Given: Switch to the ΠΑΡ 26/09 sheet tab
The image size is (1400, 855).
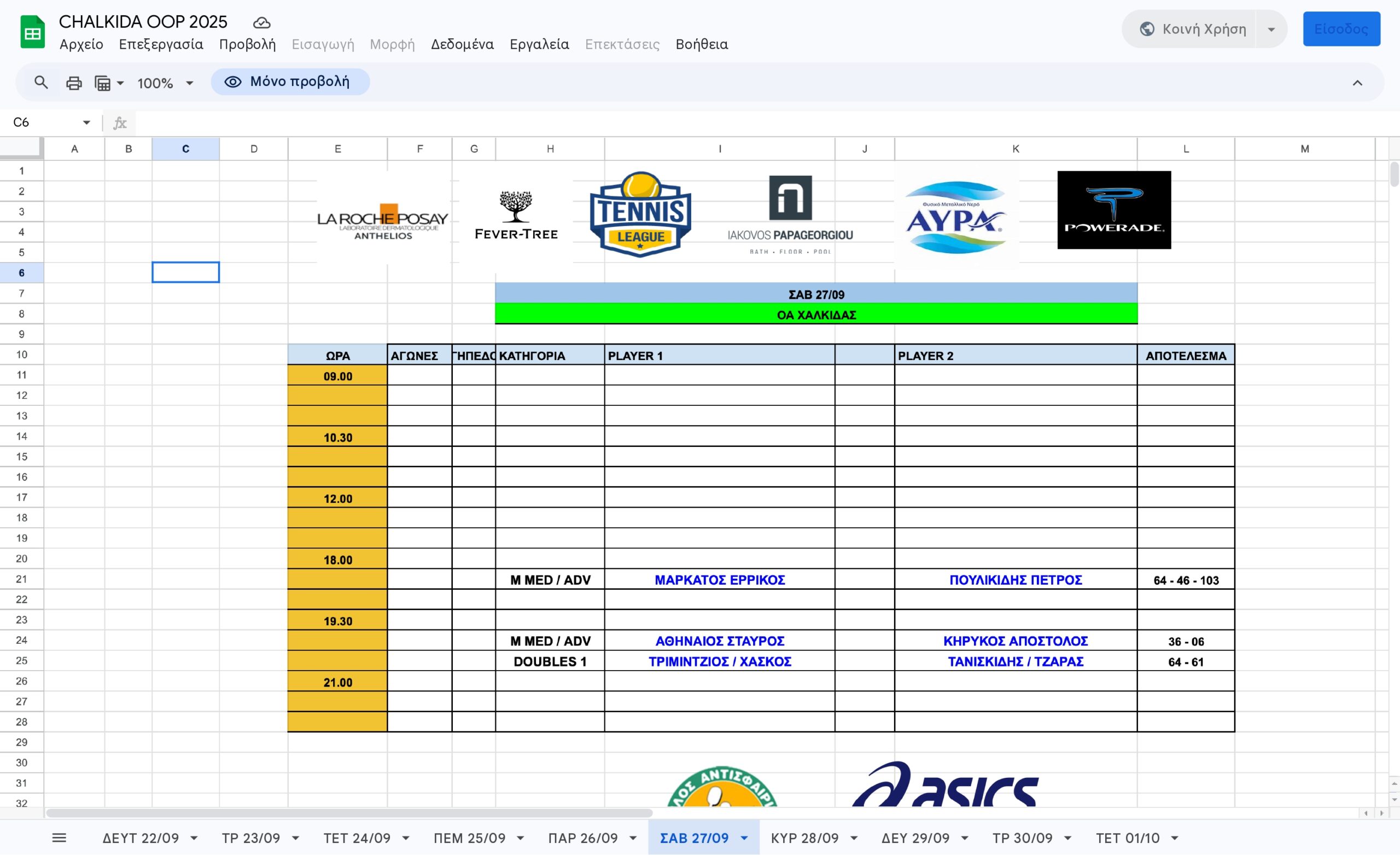Looking at the screenshot, I should pyautogui.click(x=582, y=838).
